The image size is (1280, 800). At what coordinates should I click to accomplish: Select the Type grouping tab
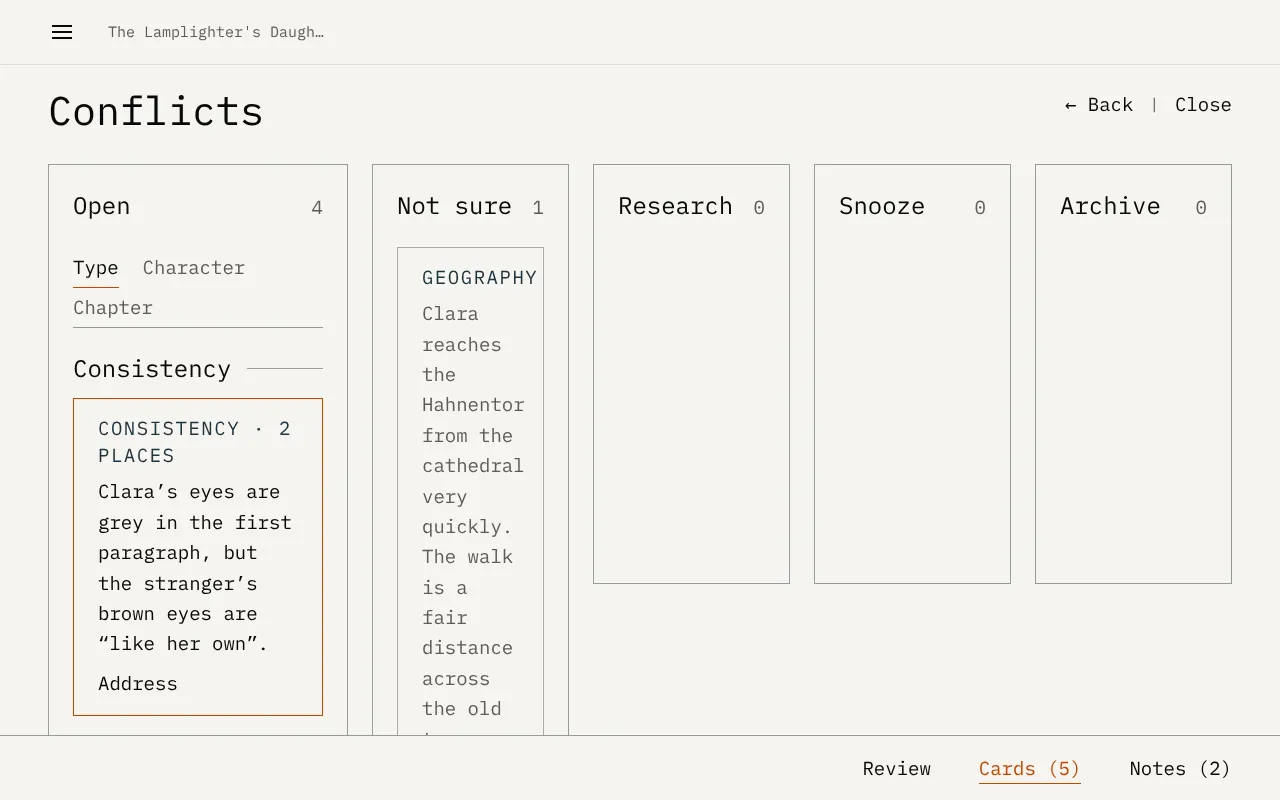(x=96, y=268)
